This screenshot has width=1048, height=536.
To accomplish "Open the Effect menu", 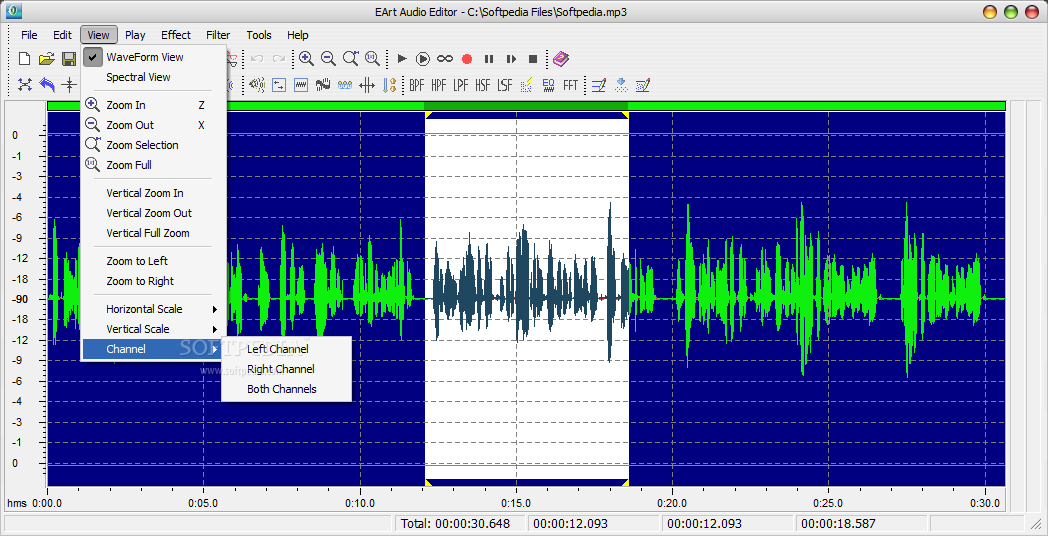I will 176,35.
